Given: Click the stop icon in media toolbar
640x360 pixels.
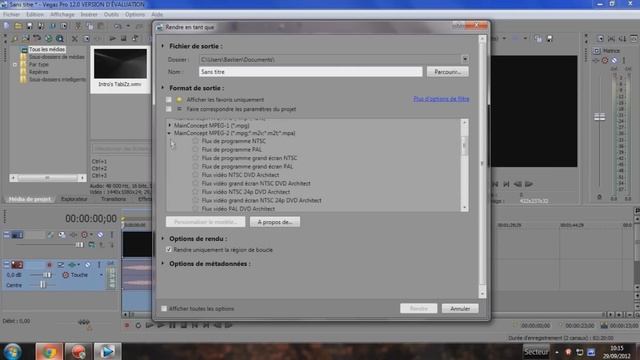Looking at the screenshot, I should (123, 38).
